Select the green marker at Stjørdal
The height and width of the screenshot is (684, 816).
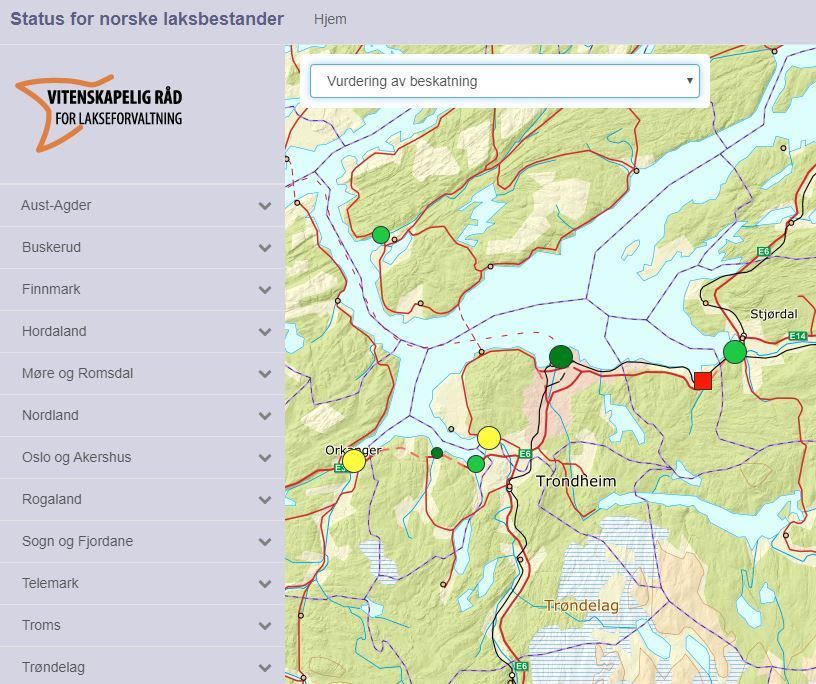click(x=734, y=351)
